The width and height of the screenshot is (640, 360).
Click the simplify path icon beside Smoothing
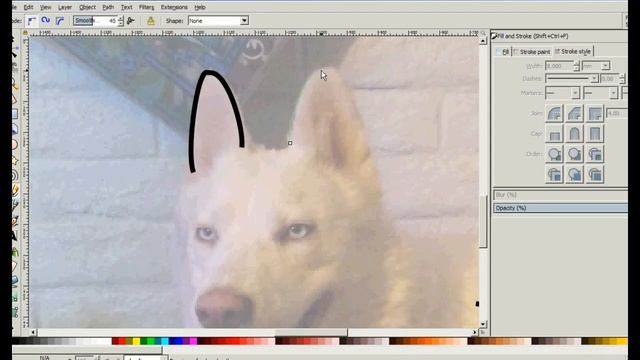tap(131, 20)
